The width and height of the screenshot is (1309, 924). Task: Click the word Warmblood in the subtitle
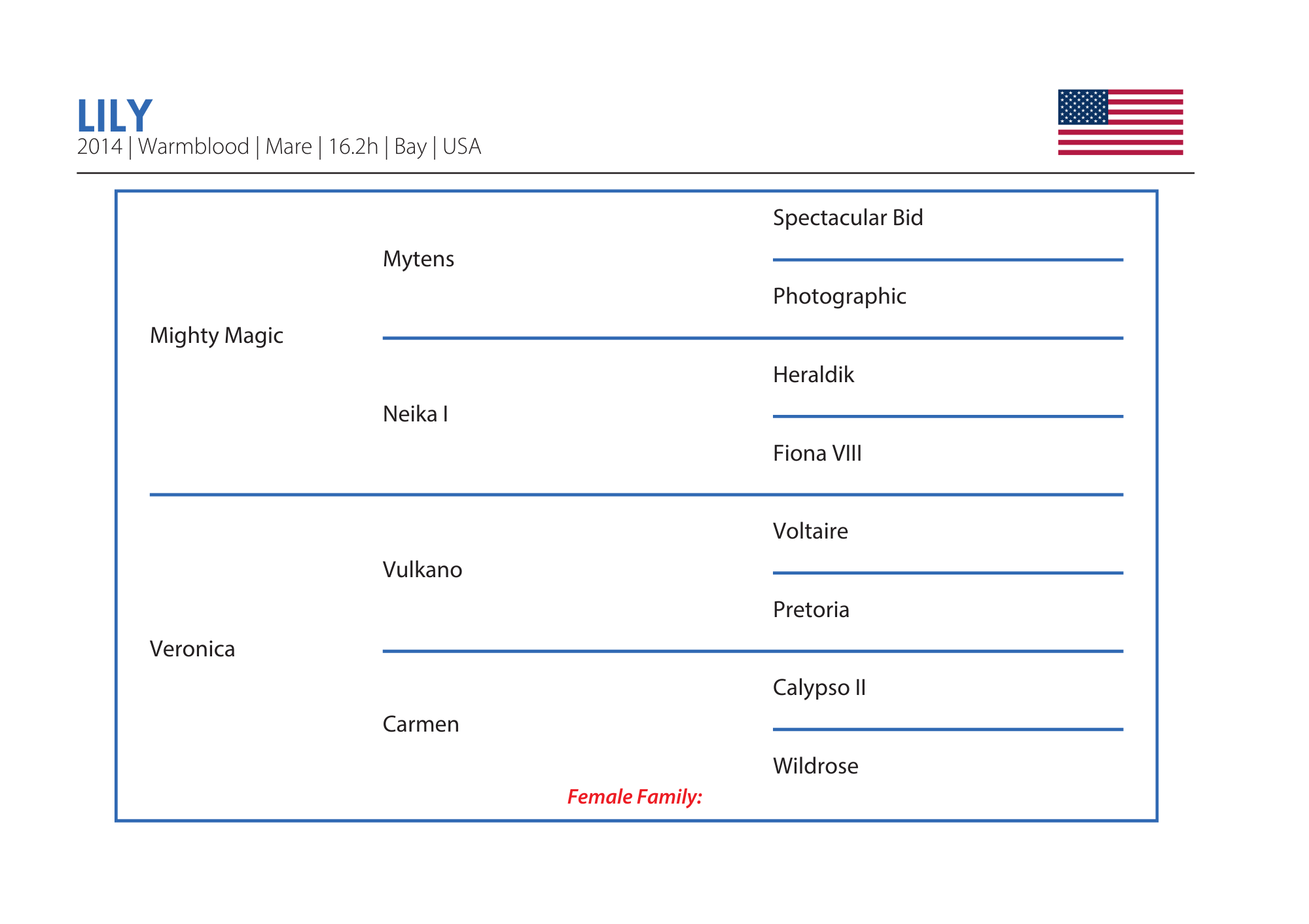coord(194,147)
